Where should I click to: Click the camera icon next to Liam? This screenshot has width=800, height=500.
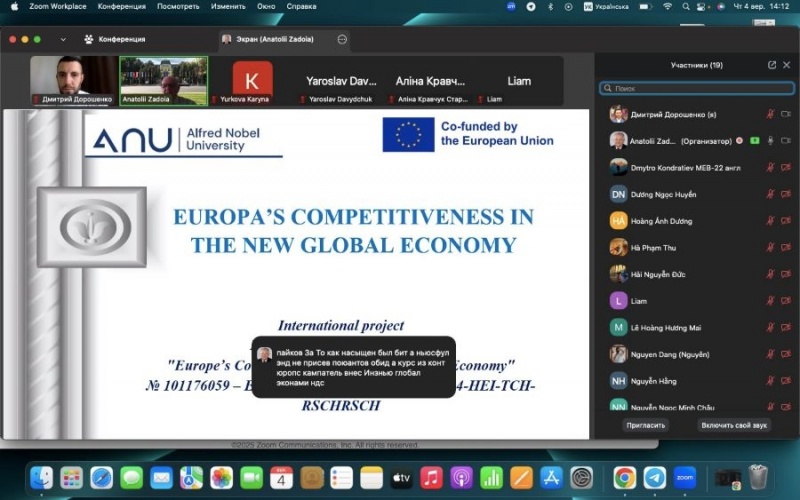pos(785,300)
